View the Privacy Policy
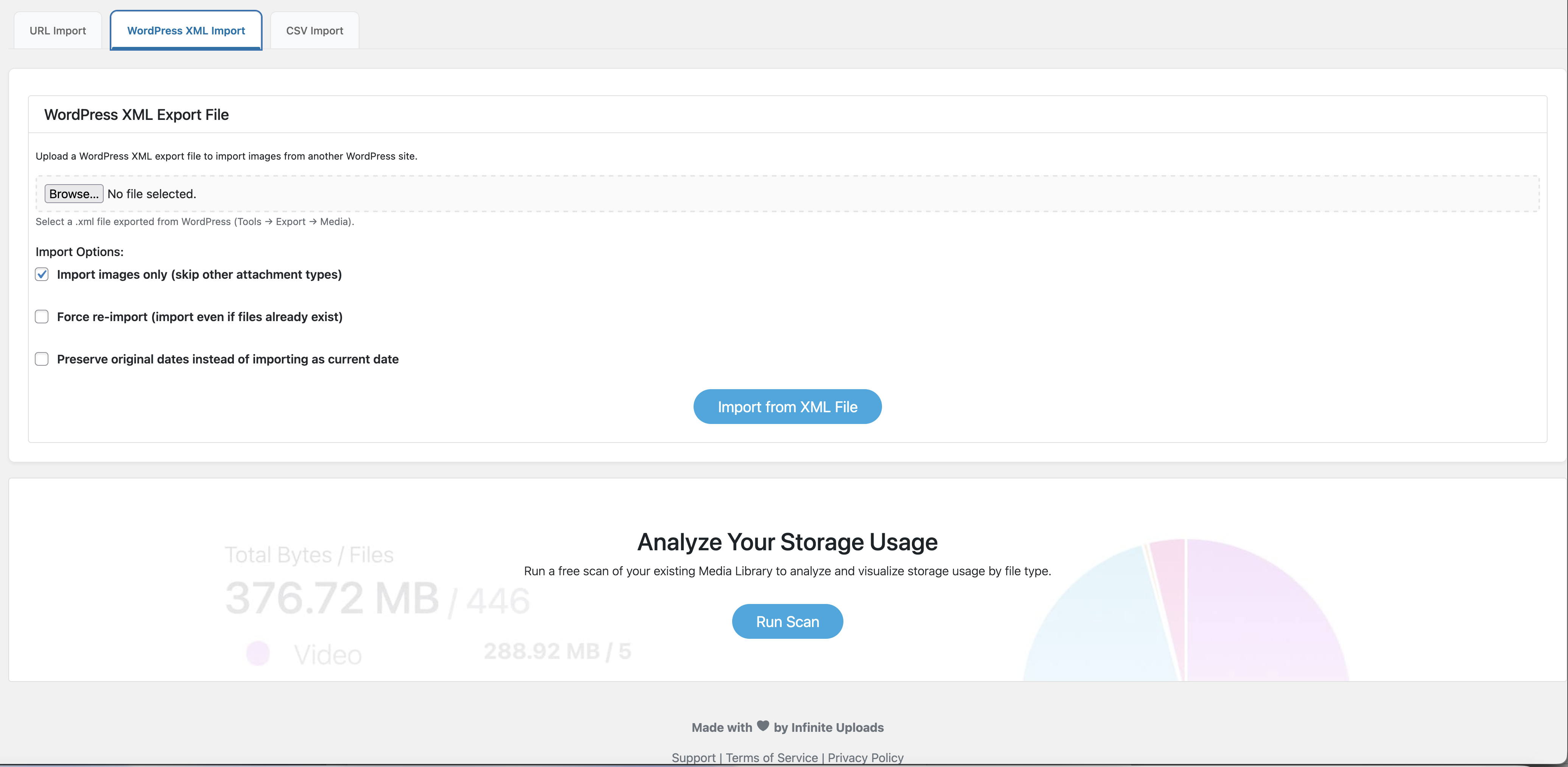Image resolution: width=1568 pixels, height=767 pixels. pos(865,757)
